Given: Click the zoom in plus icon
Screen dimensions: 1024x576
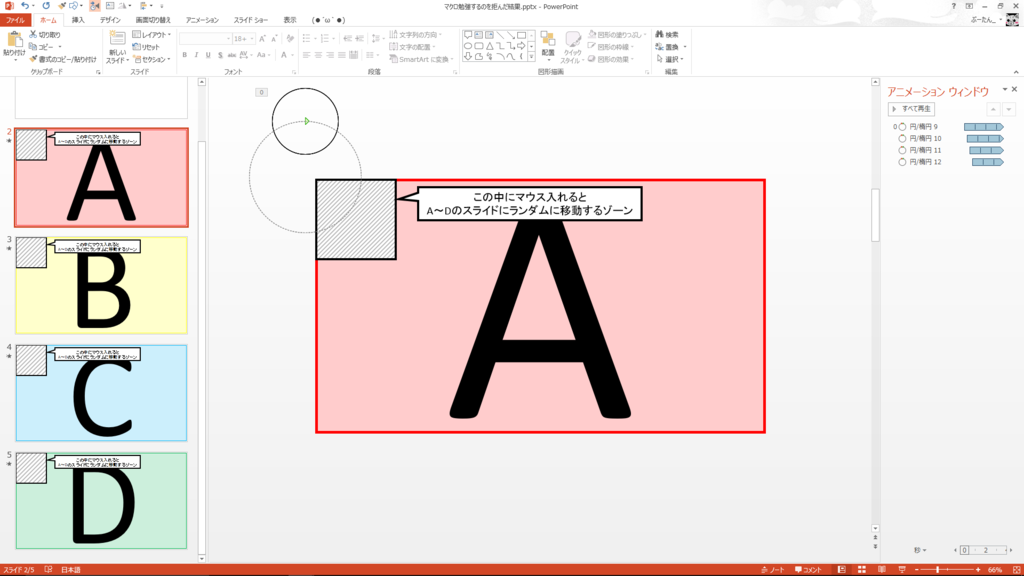Looking at the screenshot, I should point(978,569).
